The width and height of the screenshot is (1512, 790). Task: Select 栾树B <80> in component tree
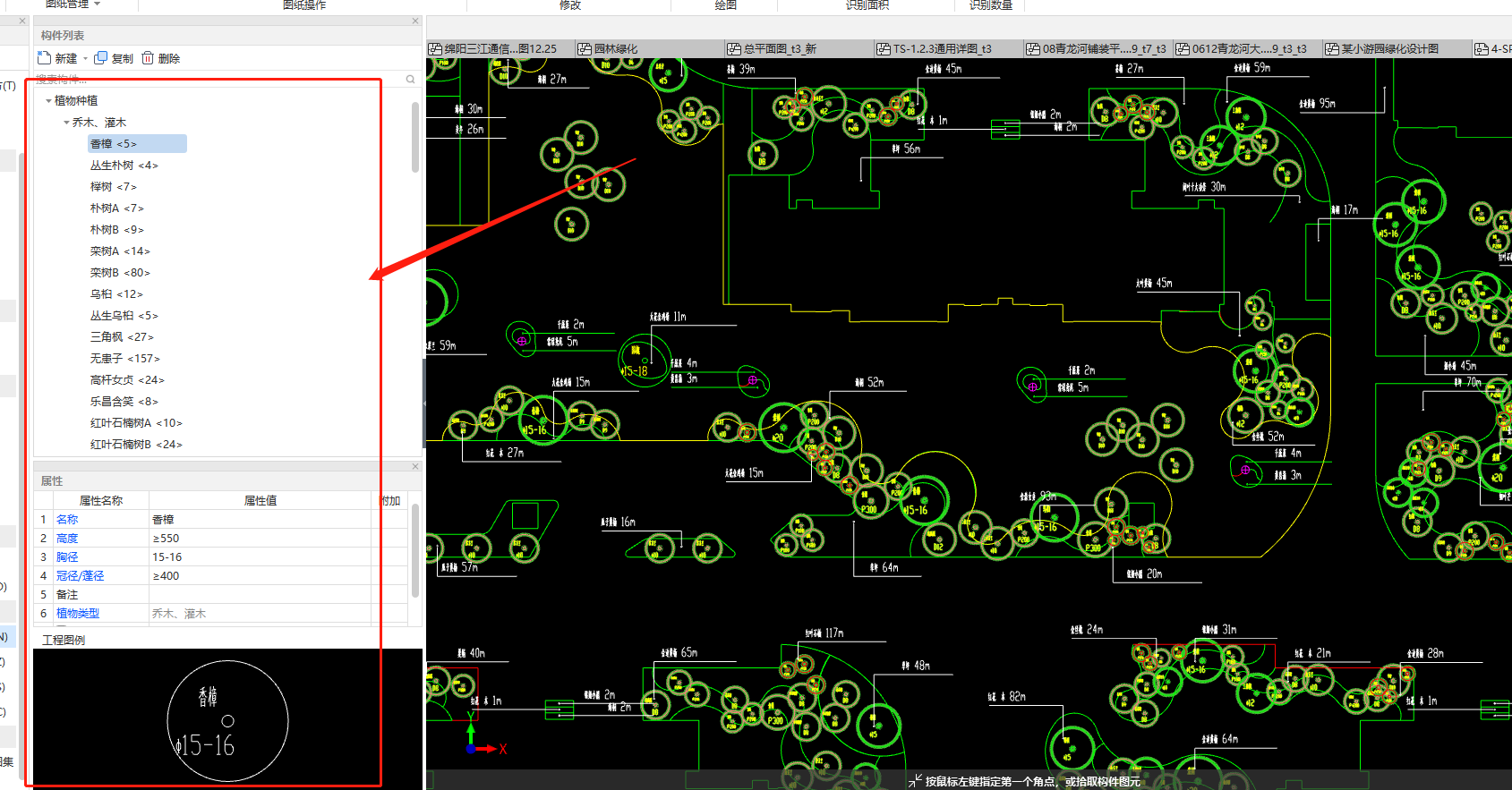(x=120, y=273)
